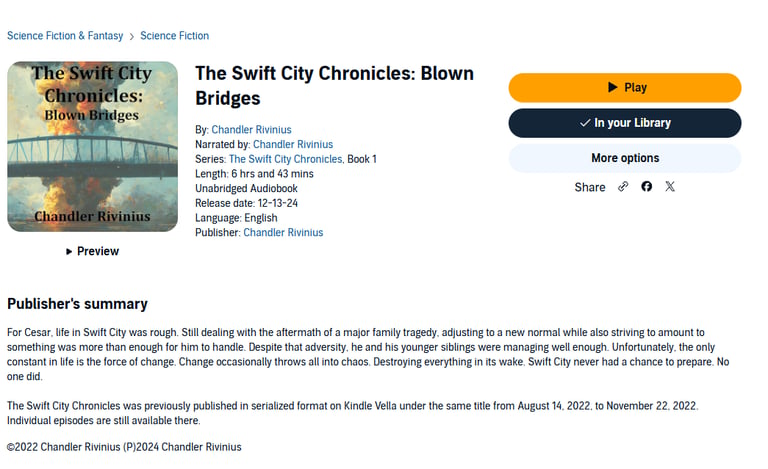Viewport: 768px width, 469px height.
Task: Click the In your Library button
Action: tap(624, 123)
